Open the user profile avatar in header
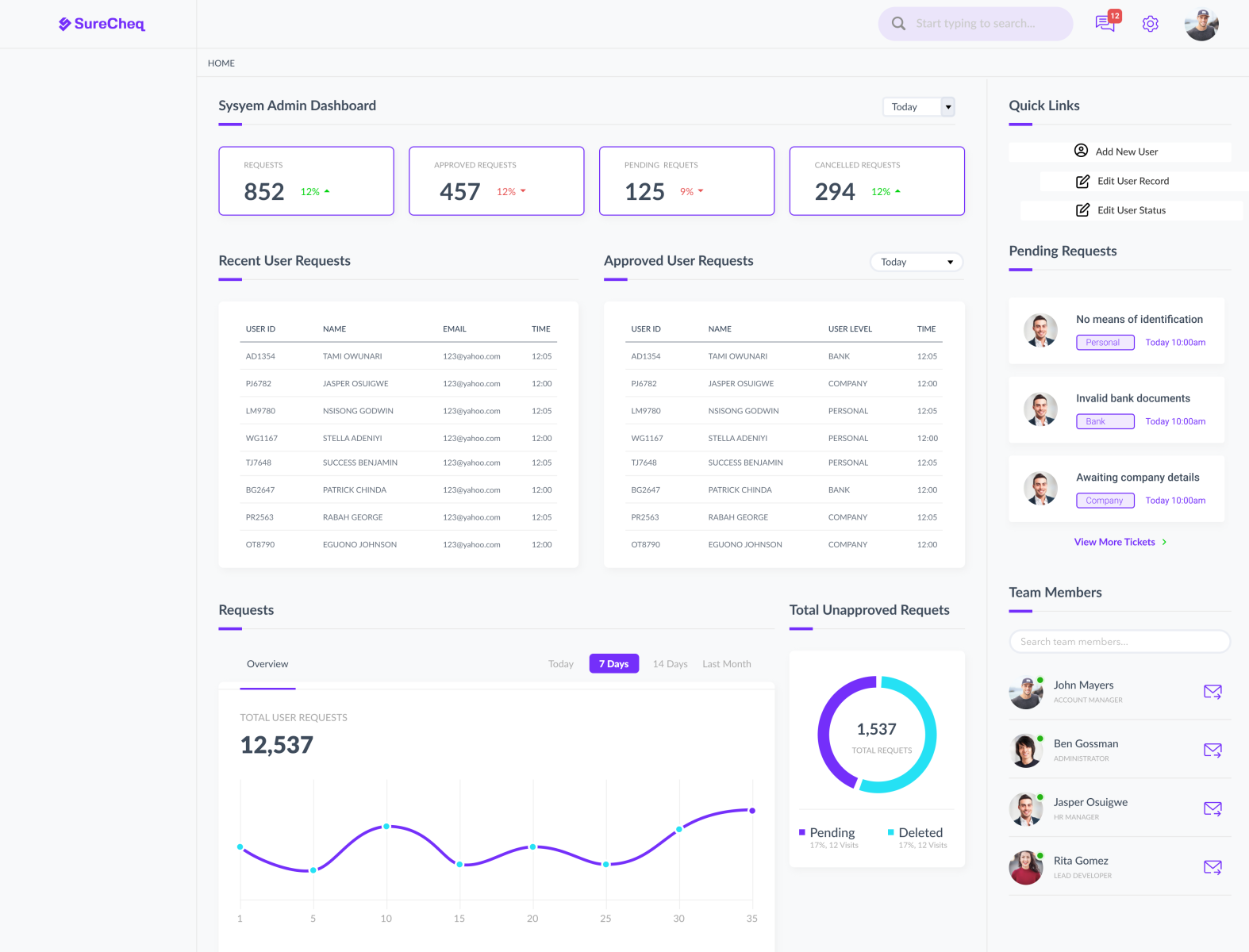The image size is (1249, 952). pos(1201,25)
